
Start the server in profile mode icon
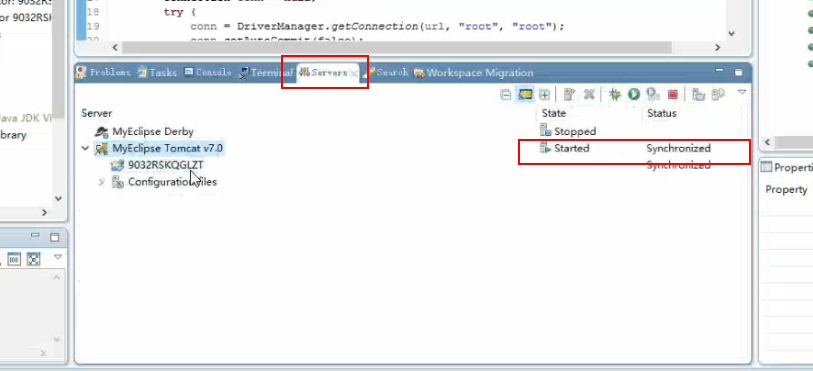tap(653, 94)
